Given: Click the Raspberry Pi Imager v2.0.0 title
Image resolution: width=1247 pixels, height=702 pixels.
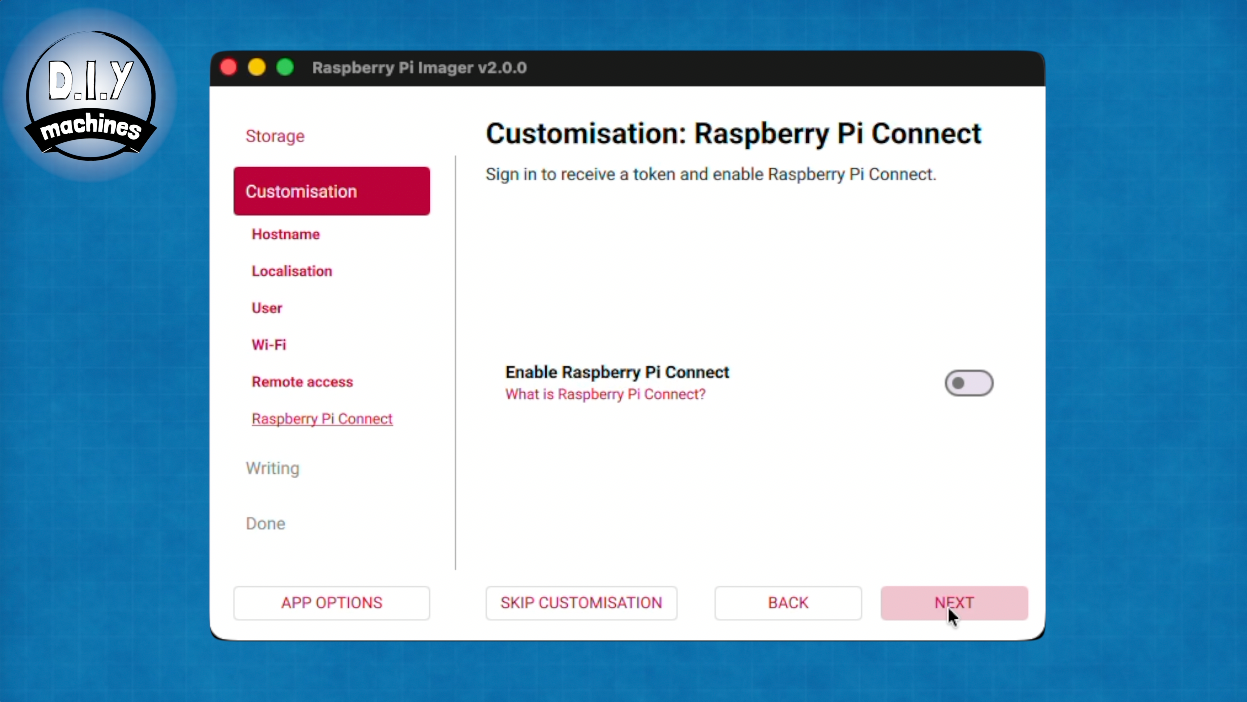Looking at the screenshot, I should click(x=419, y=68).
